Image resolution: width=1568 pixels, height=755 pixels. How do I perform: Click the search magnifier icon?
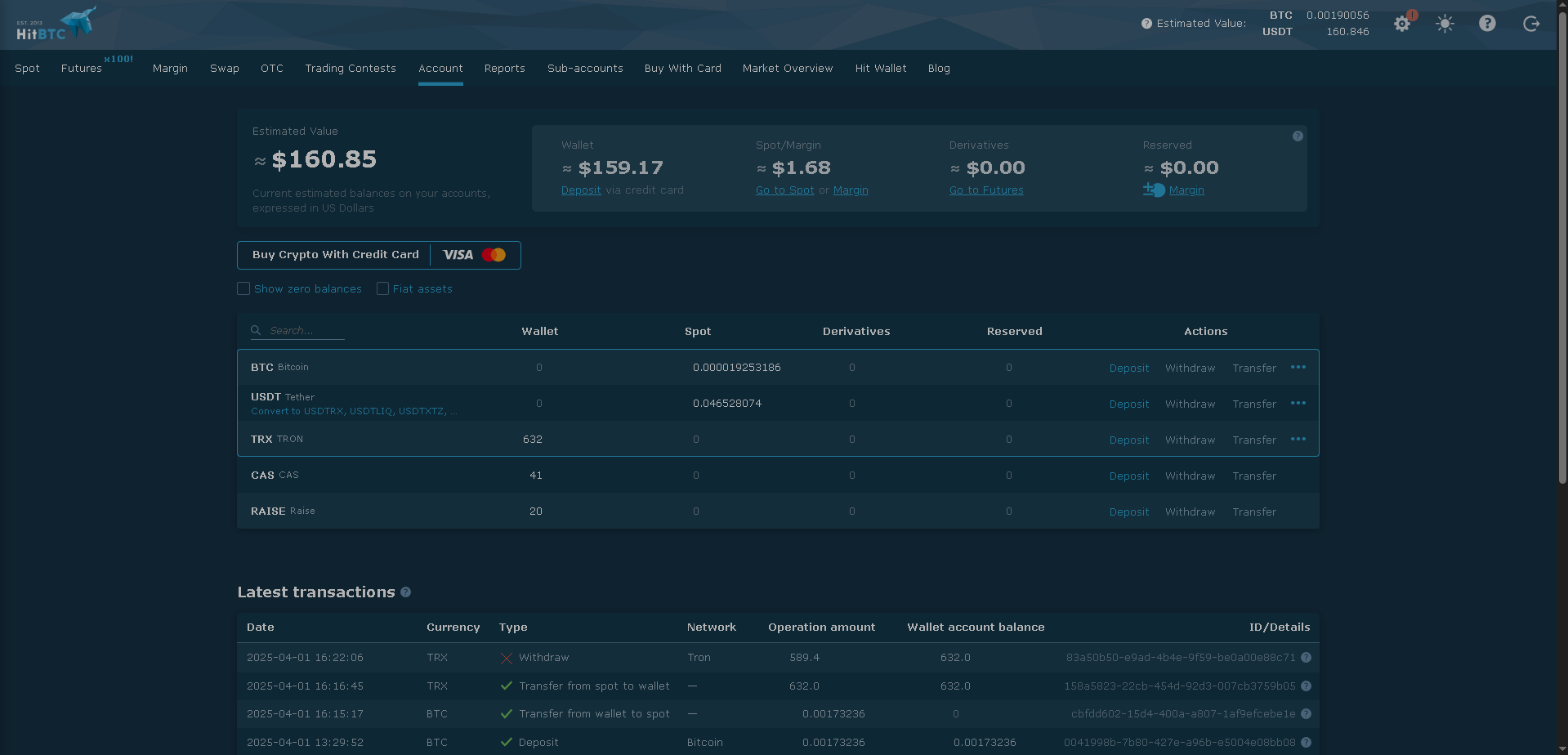(x=256, y=330)
